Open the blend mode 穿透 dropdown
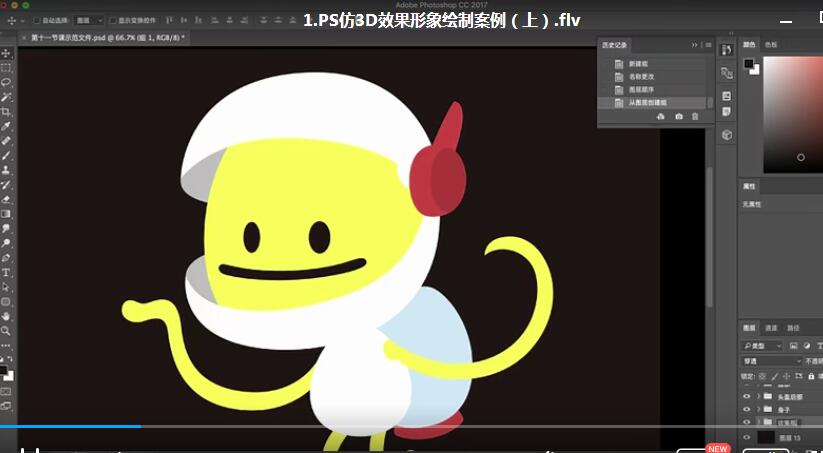The height and width of the screenshot is (453, 823). (x=772, y=360)
